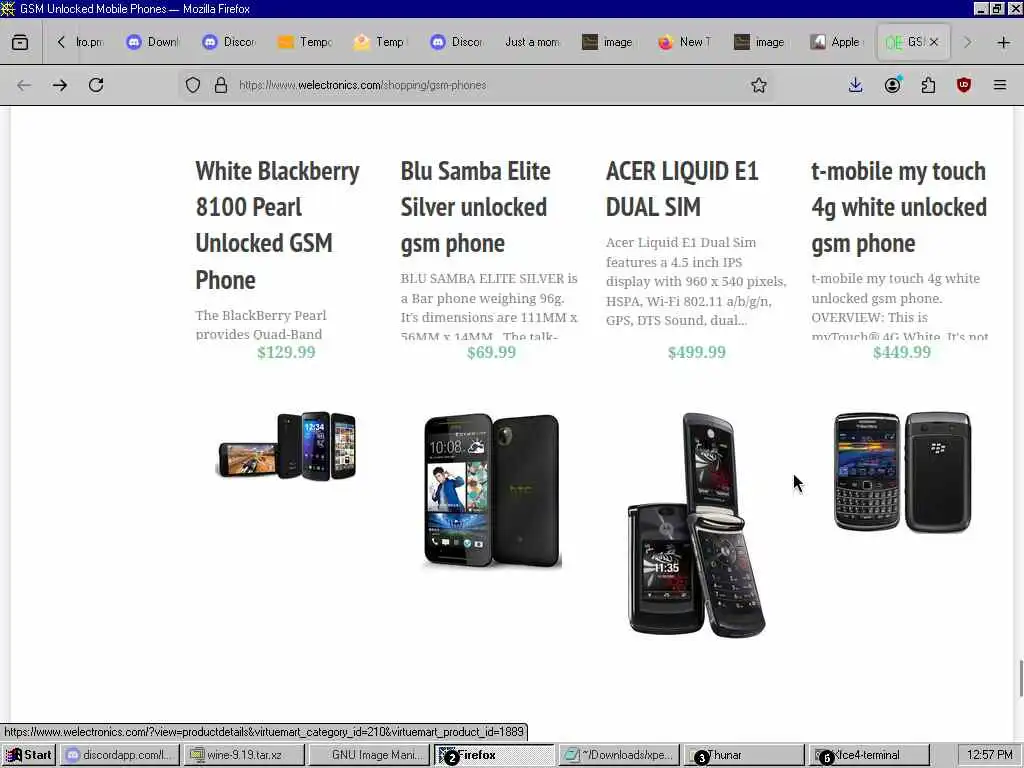Switch to Xfce4-terminal taskbar window
This screenshot has height=768, width=1024.
[x=869, y=755]
